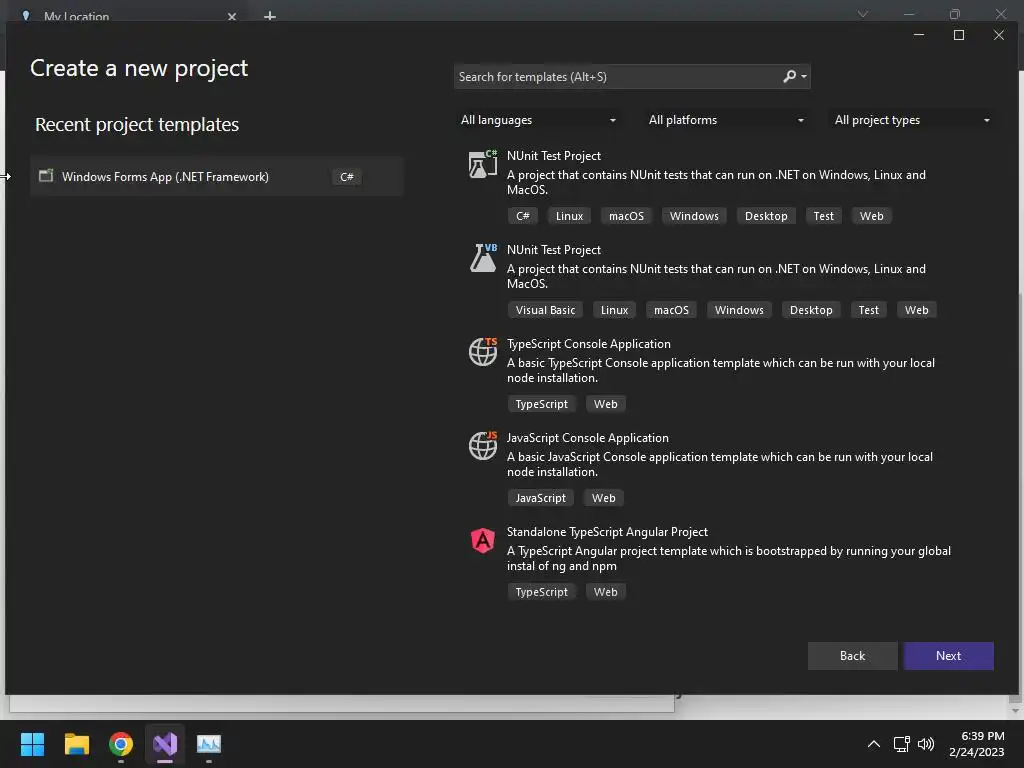Click macOS tag in Visual Basic NUnit row
The image size is (1024, 768).
671,310
